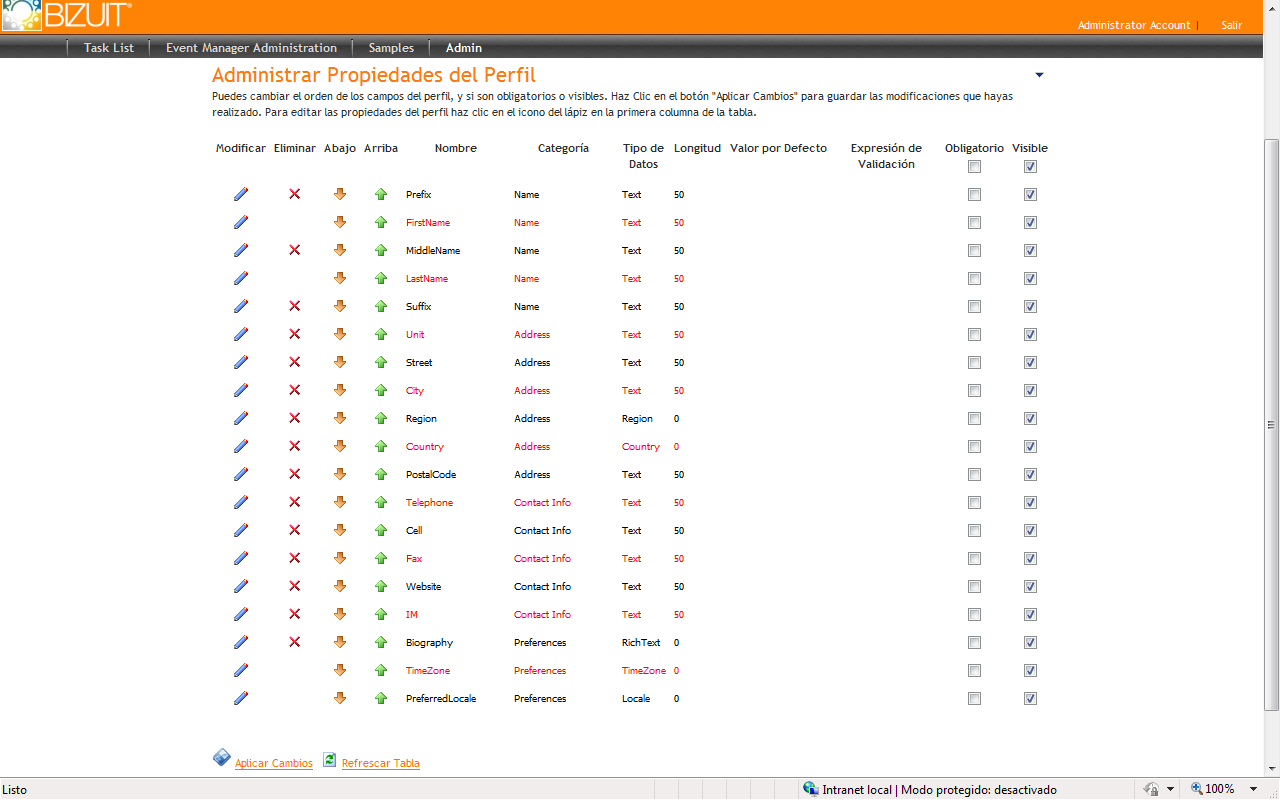Screen dimensions: 1280x800
Task: Go to Event Manager Administration menu
Action: click(251, 48)
